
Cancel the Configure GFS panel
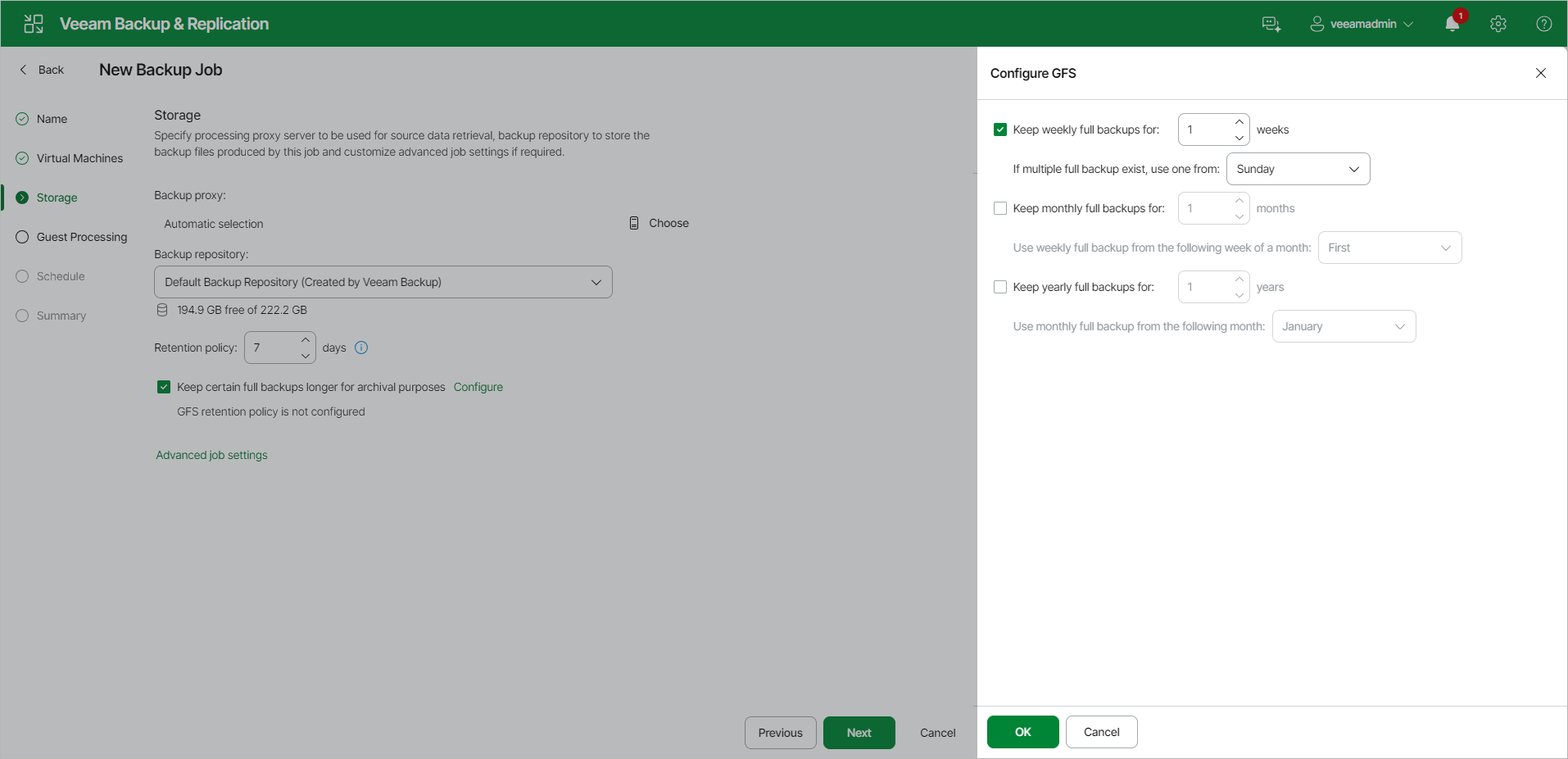click(1102, 732)
